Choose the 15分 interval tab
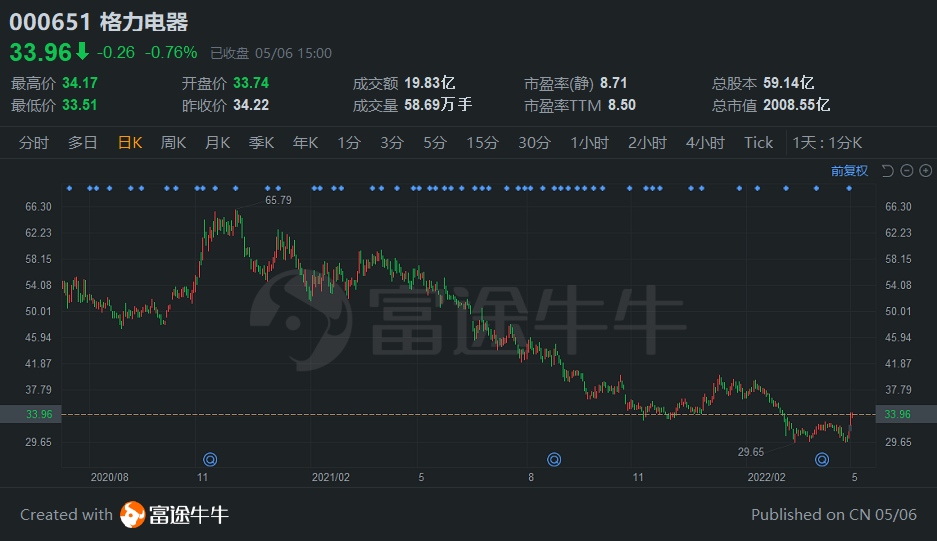The image size is (937, 541). click(482, 143)
